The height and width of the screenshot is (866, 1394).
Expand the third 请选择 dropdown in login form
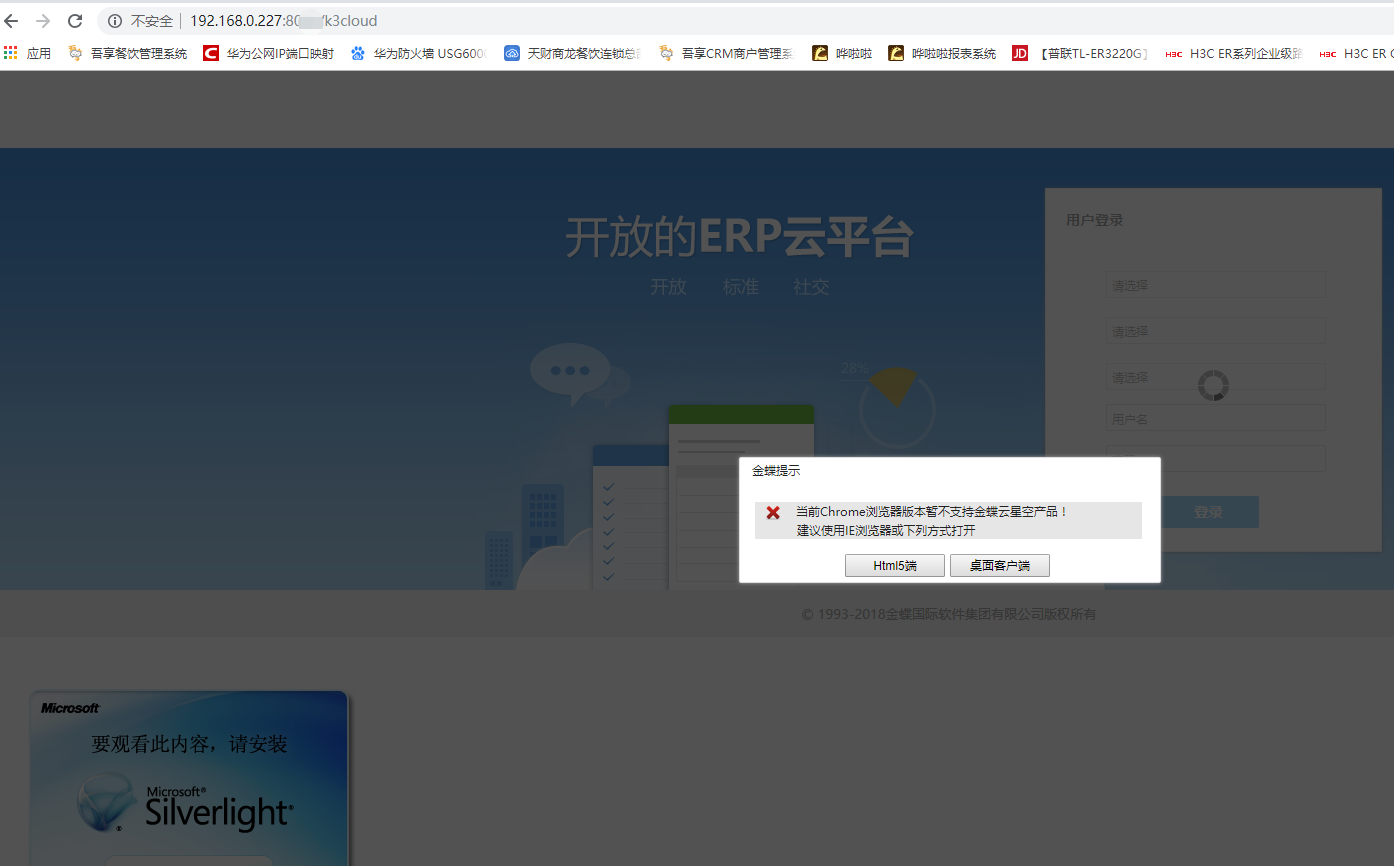pos(1215,377)
